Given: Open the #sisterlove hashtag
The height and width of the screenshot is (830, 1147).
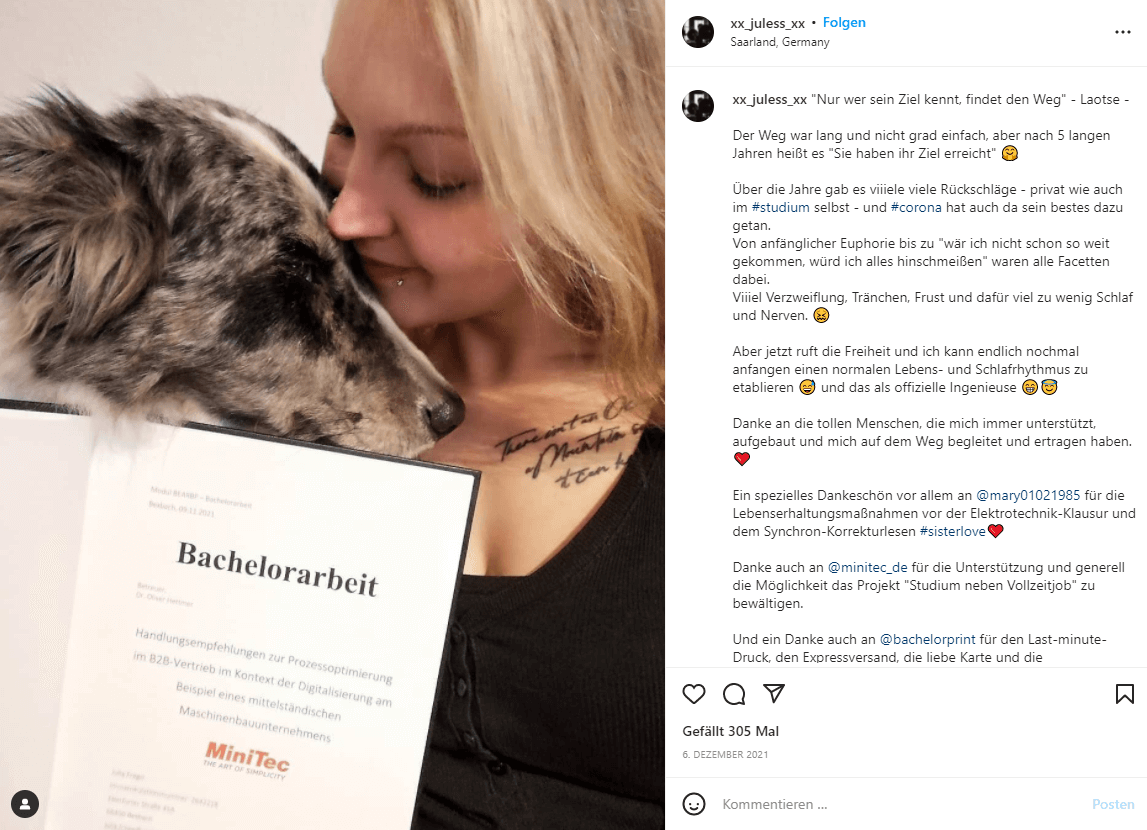Looking at the screenshot, I should tap(952, 532).
